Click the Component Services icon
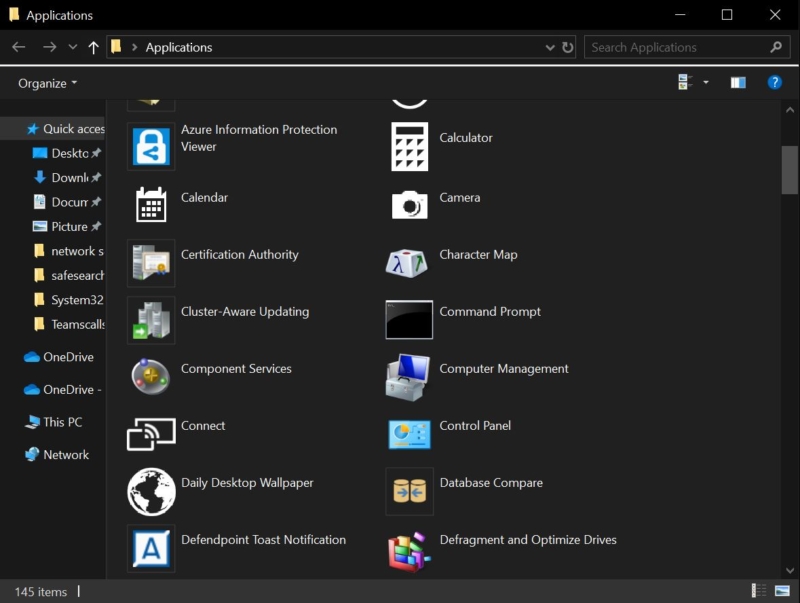The image size is (800, 603). [x=151, y=376]
